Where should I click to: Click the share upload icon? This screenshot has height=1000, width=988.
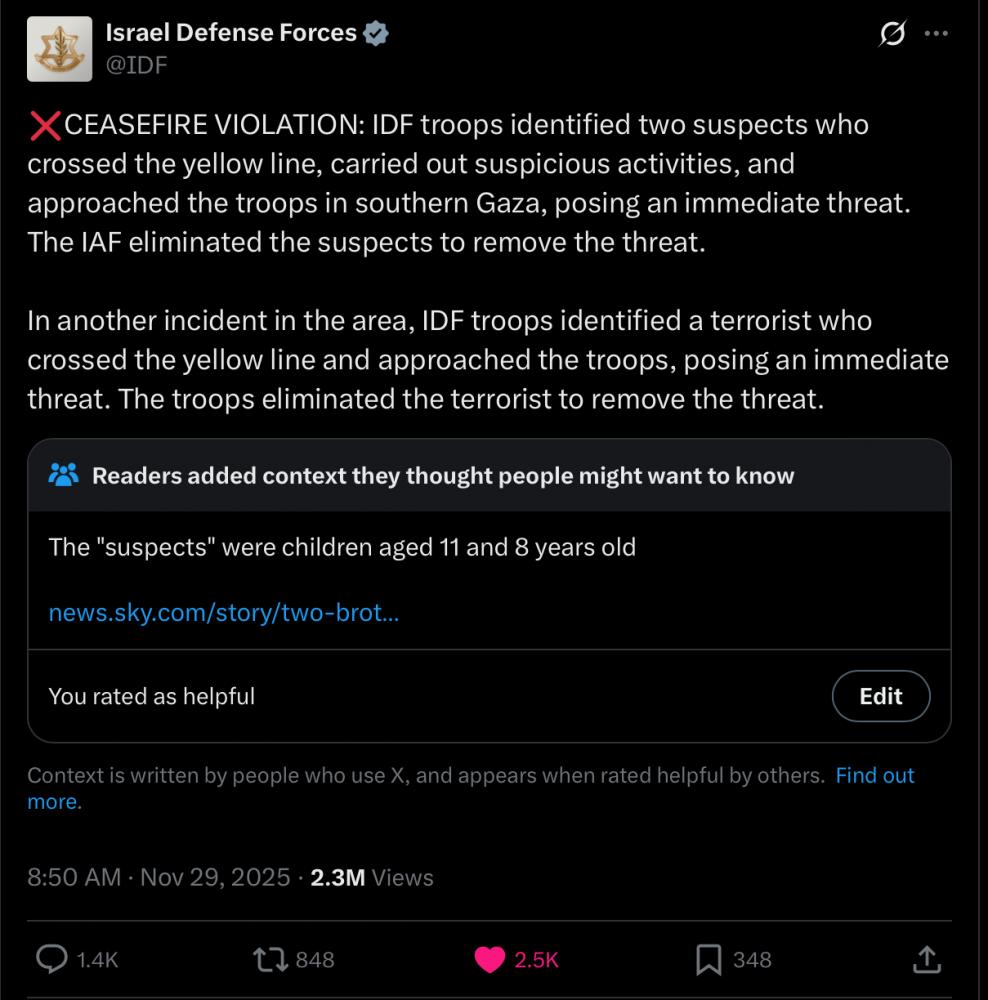pos(927,960)
